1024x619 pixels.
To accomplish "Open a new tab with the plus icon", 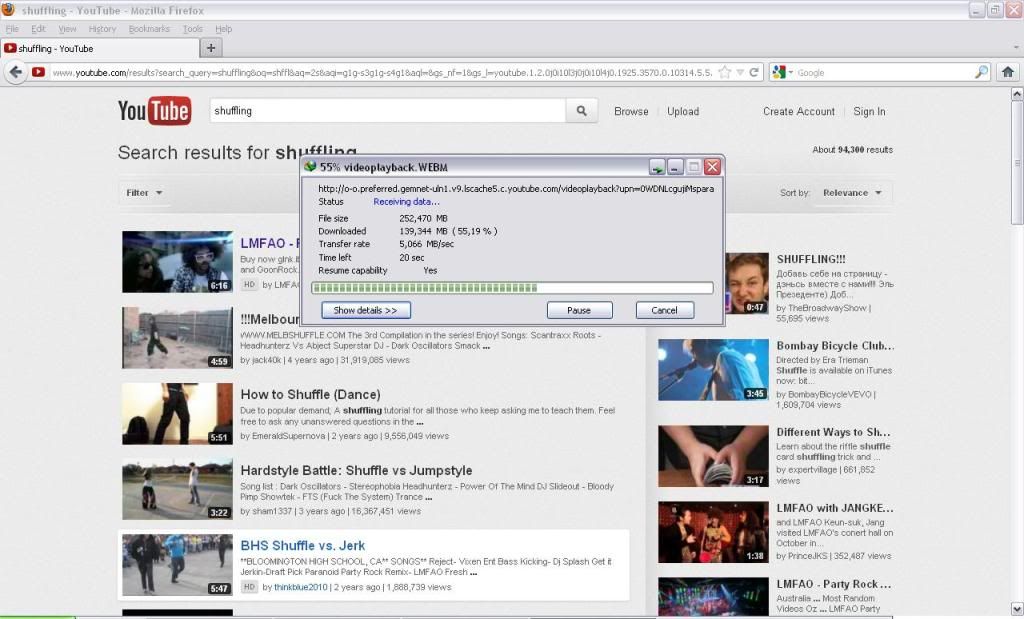I will click(x=211, y=48).
